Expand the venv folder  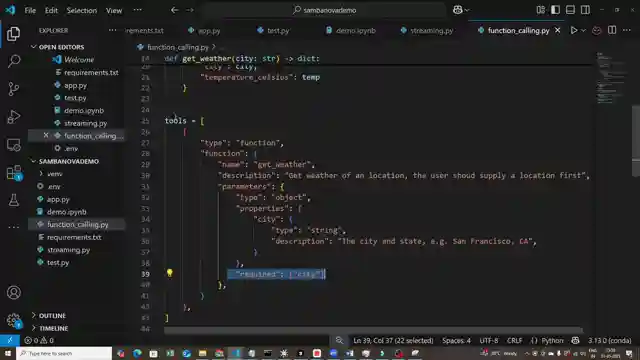click(x=54, y=174)
